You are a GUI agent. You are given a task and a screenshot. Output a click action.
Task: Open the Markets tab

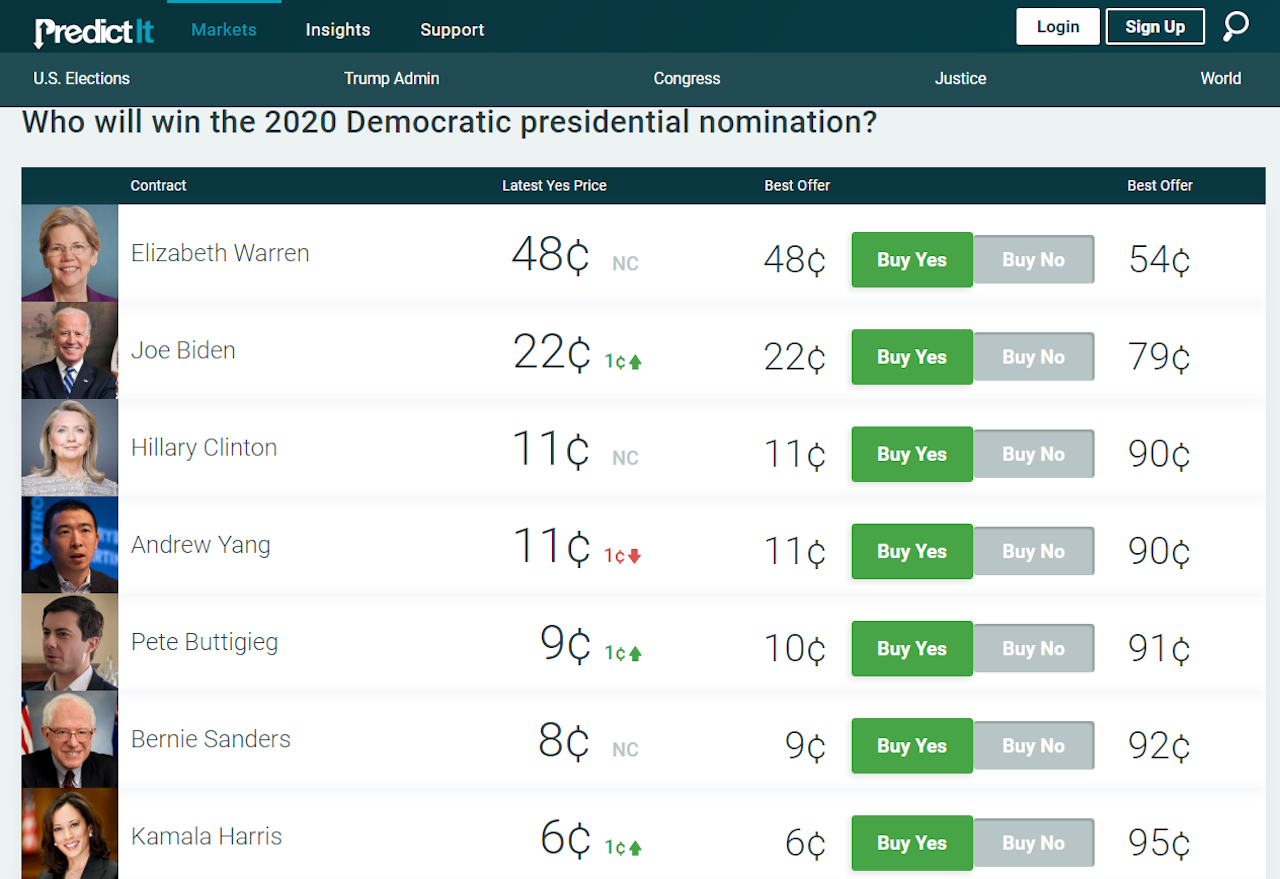[x=224, y=30]
